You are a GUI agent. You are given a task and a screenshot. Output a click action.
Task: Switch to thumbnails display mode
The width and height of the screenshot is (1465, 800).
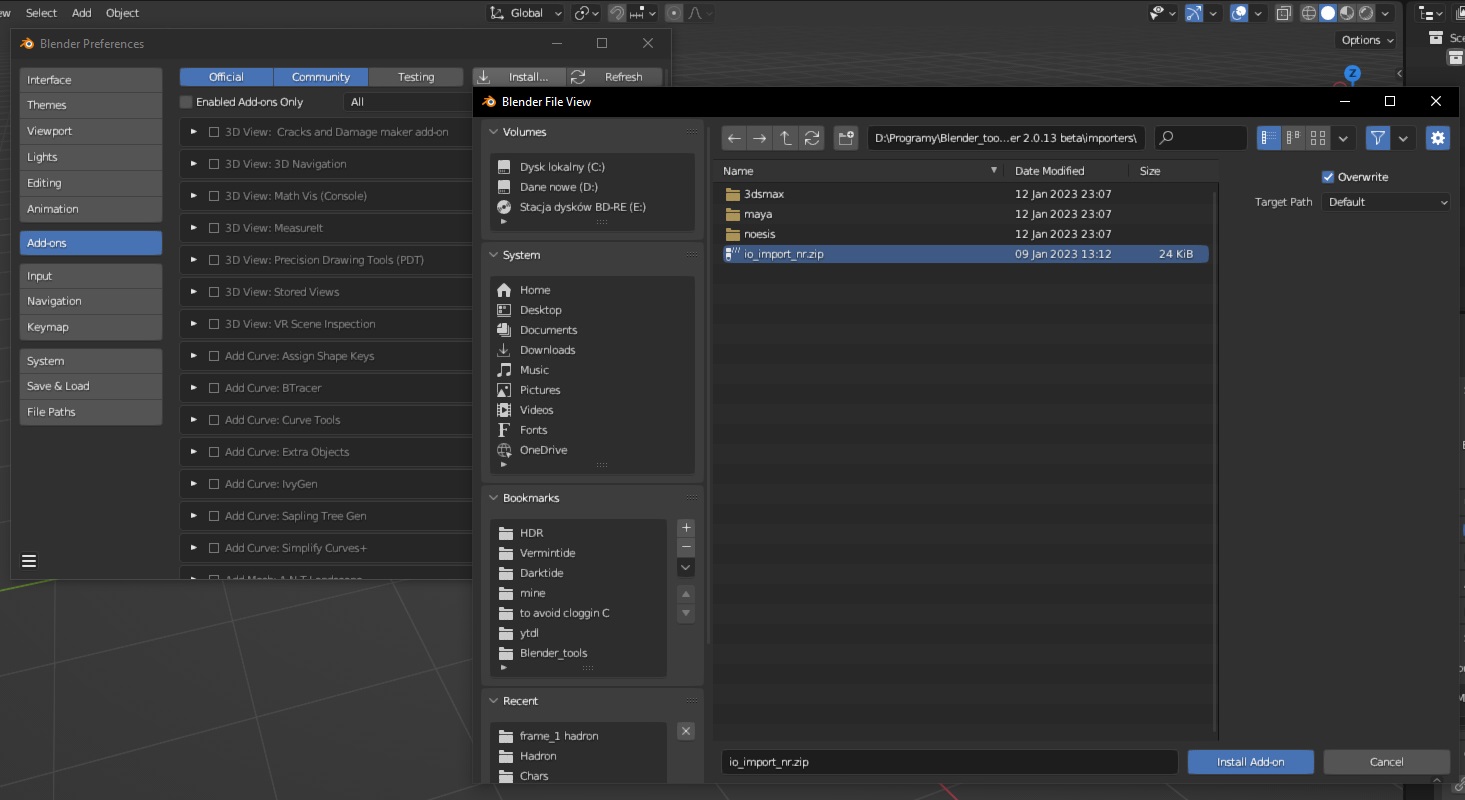(x=1318, y=138)
